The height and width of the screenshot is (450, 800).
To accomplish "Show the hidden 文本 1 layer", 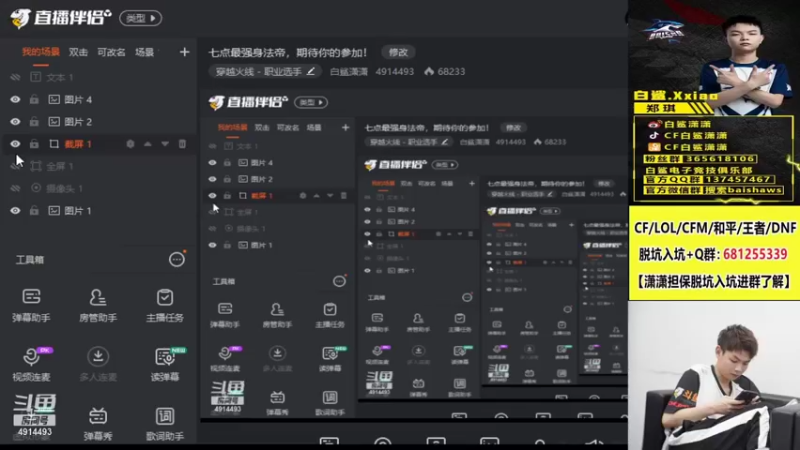I will [15, 77].
